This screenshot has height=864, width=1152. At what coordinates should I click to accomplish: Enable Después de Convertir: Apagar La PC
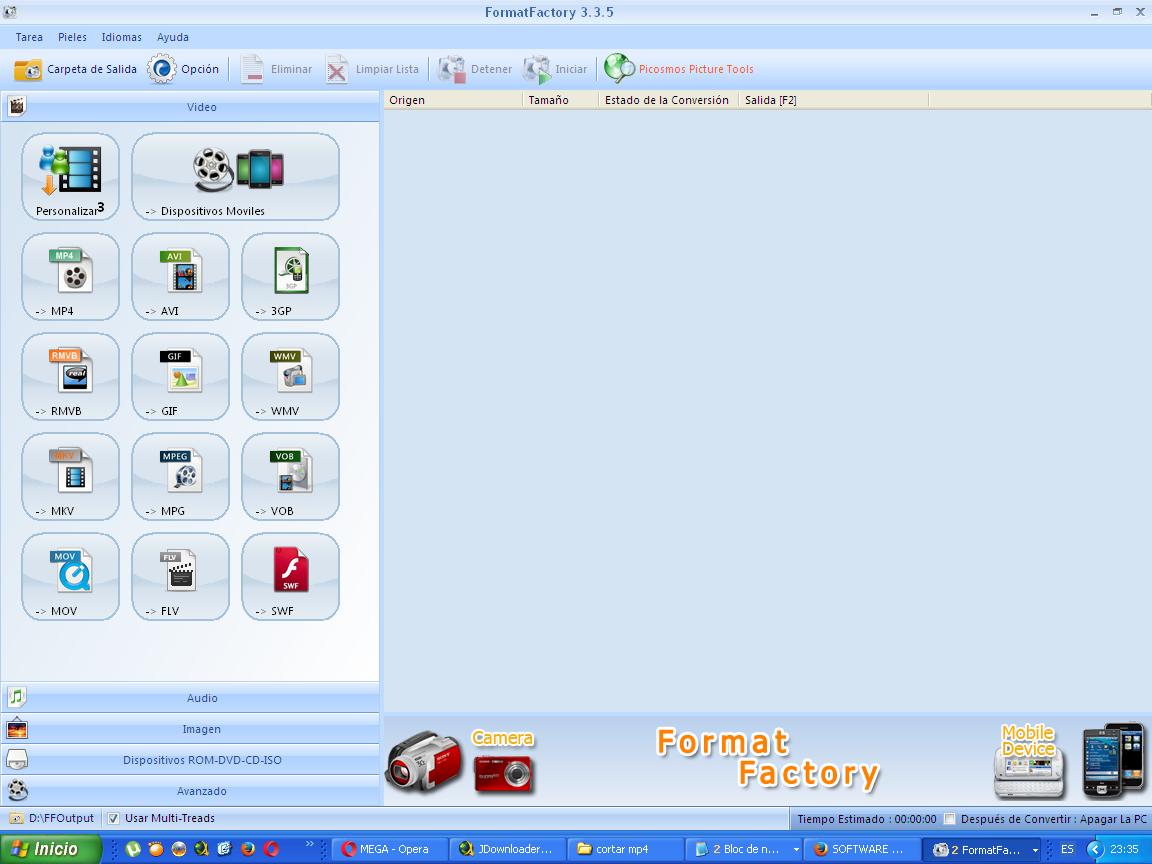click(950, 818)
